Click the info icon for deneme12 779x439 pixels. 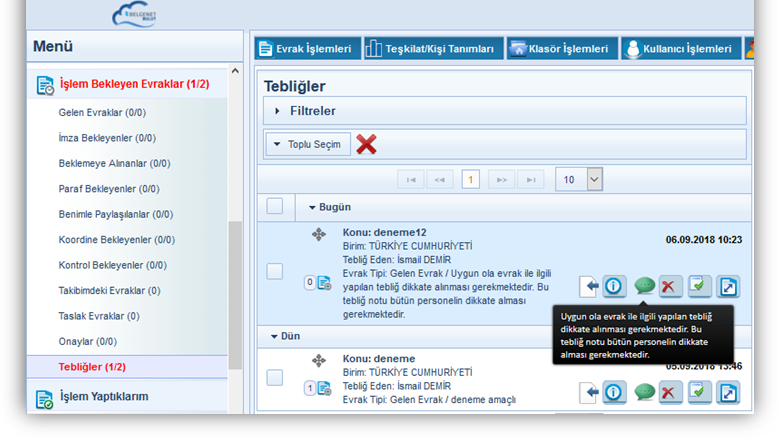(x=614, y=286)
